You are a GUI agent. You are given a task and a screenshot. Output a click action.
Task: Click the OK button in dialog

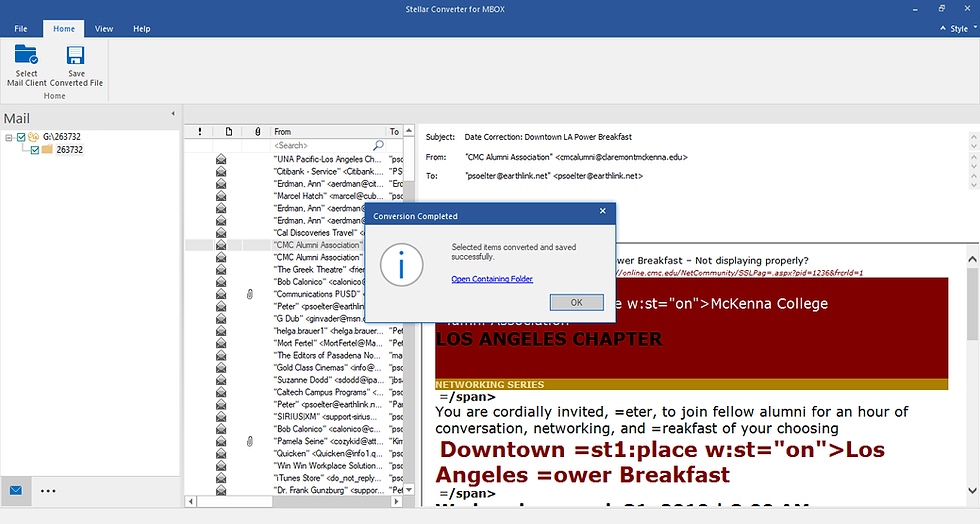coord(576,303)
